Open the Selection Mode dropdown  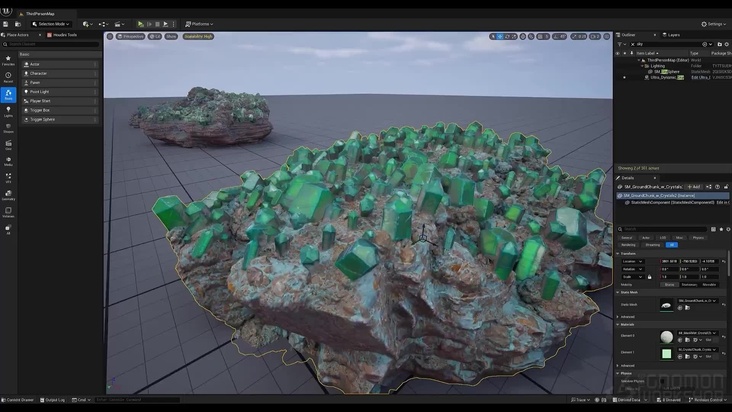[x=51, y=24]
